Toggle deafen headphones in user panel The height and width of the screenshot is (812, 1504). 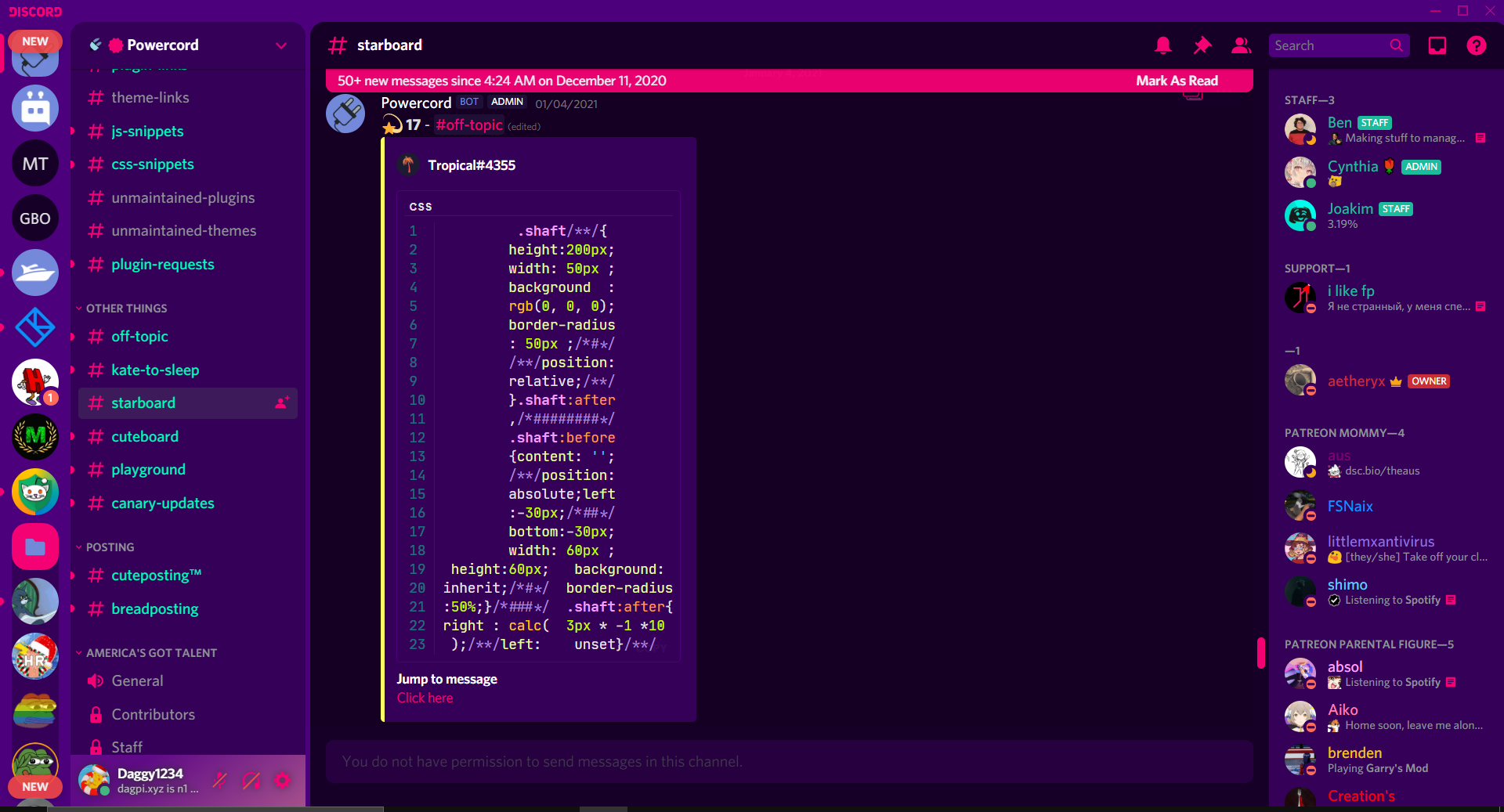pos(251,780)
